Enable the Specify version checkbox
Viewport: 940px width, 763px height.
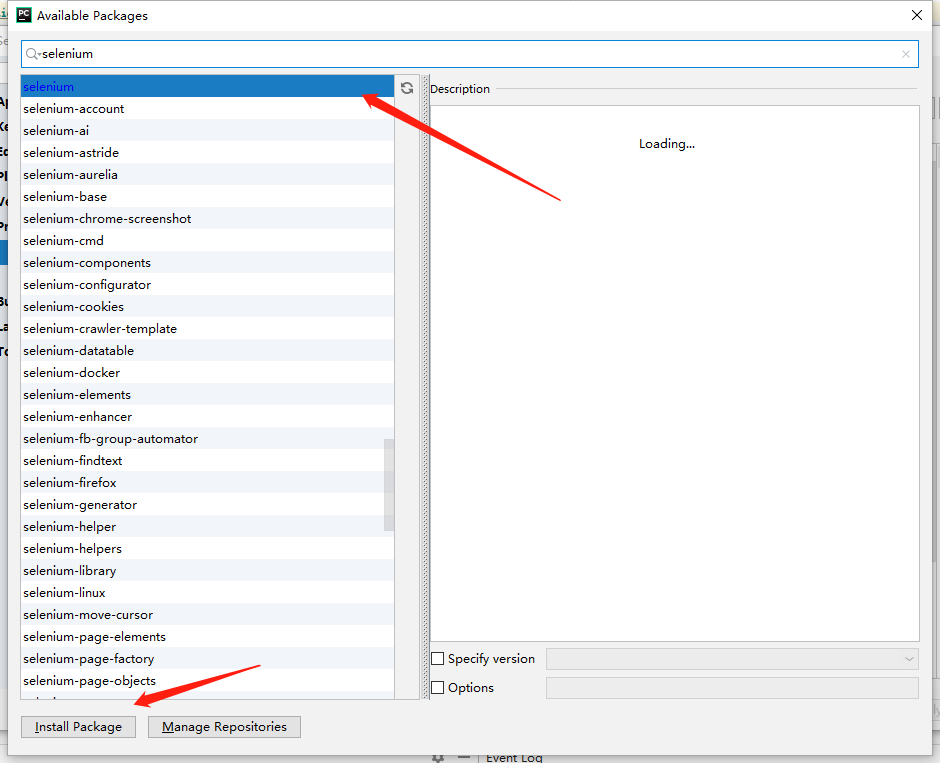[438, 659]
